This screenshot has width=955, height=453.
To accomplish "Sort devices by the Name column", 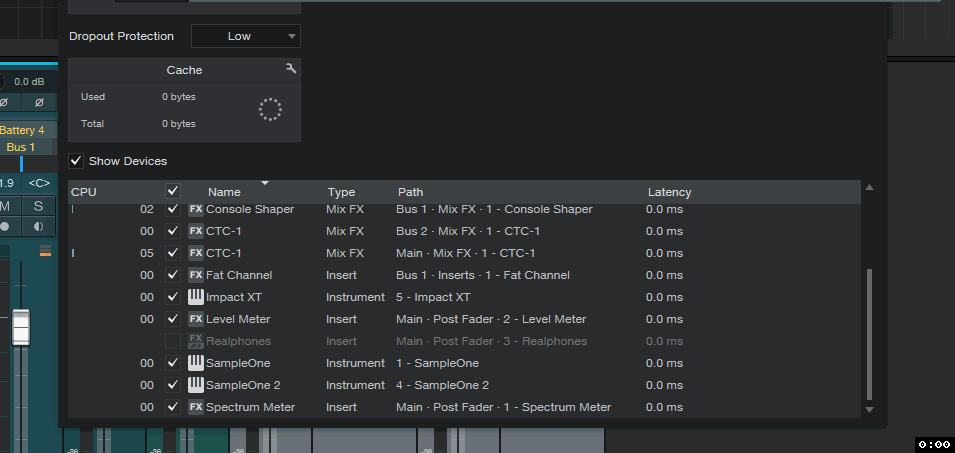I will (224, 192).
